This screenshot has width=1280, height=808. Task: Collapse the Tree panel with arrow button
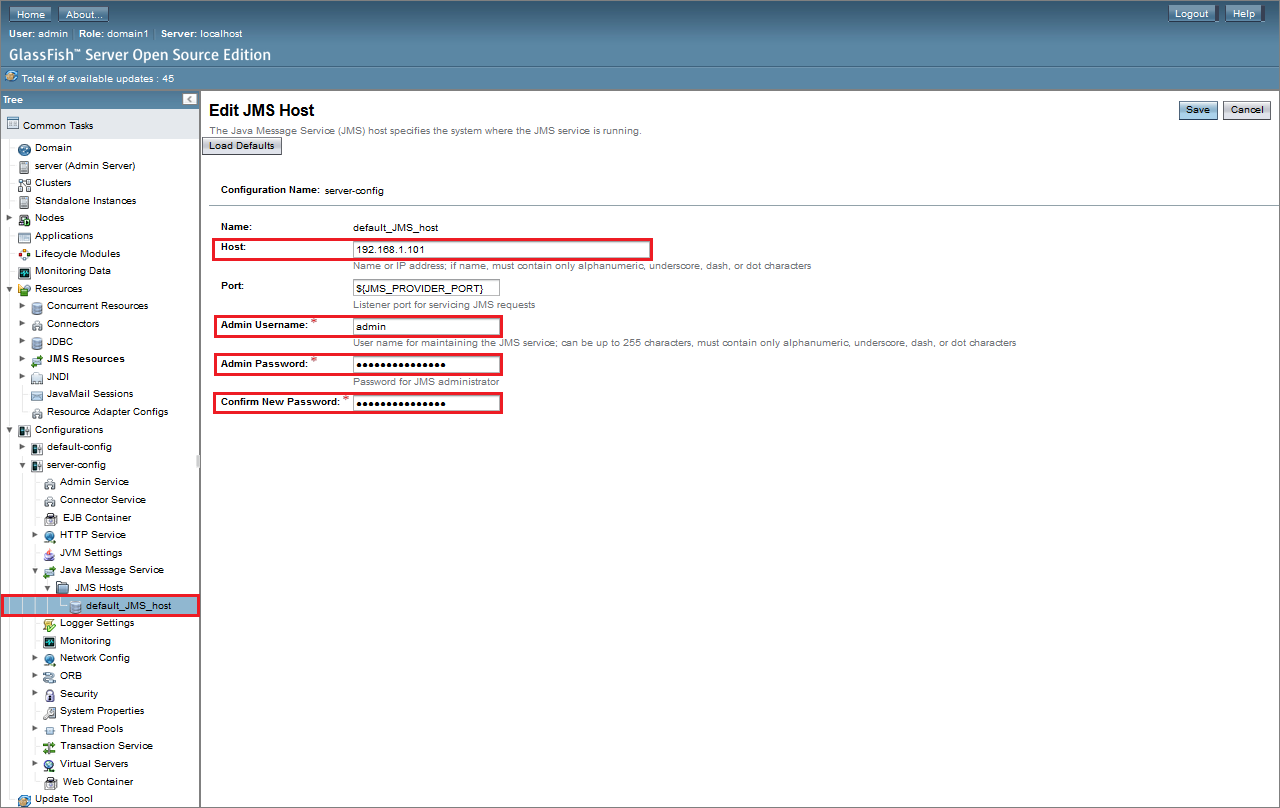coord(189,99)
